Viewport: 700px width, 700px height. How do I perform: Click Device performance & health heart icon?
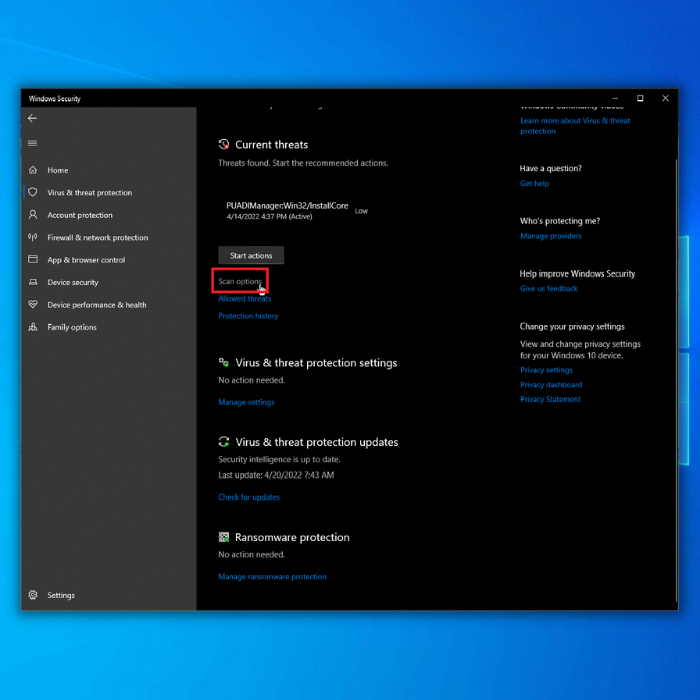[33, 304]
